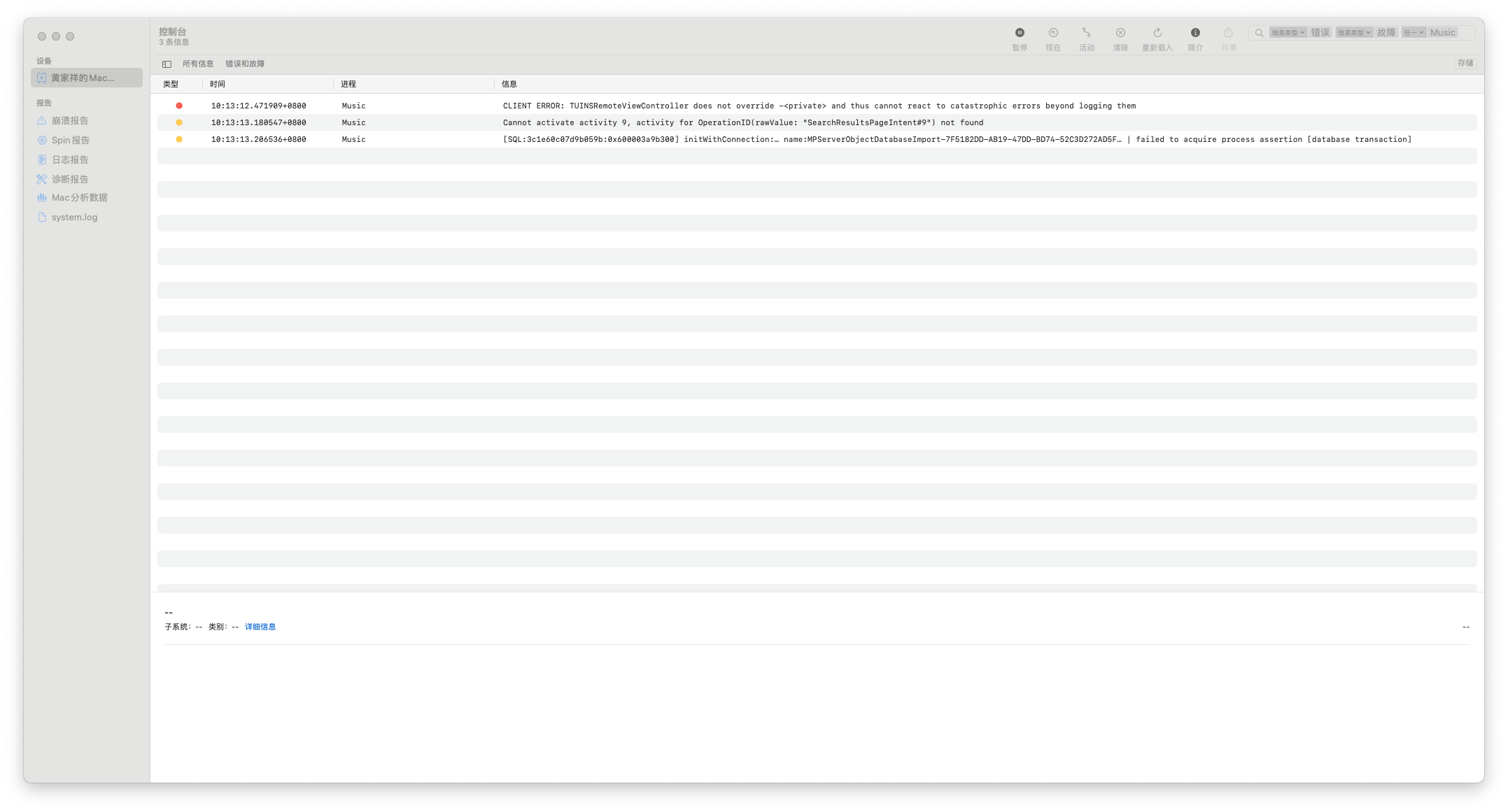Viewport: 1508px width, 812px height.
Task: Pause log streaming with 暂停 button
Action: tap(1020, 33)
